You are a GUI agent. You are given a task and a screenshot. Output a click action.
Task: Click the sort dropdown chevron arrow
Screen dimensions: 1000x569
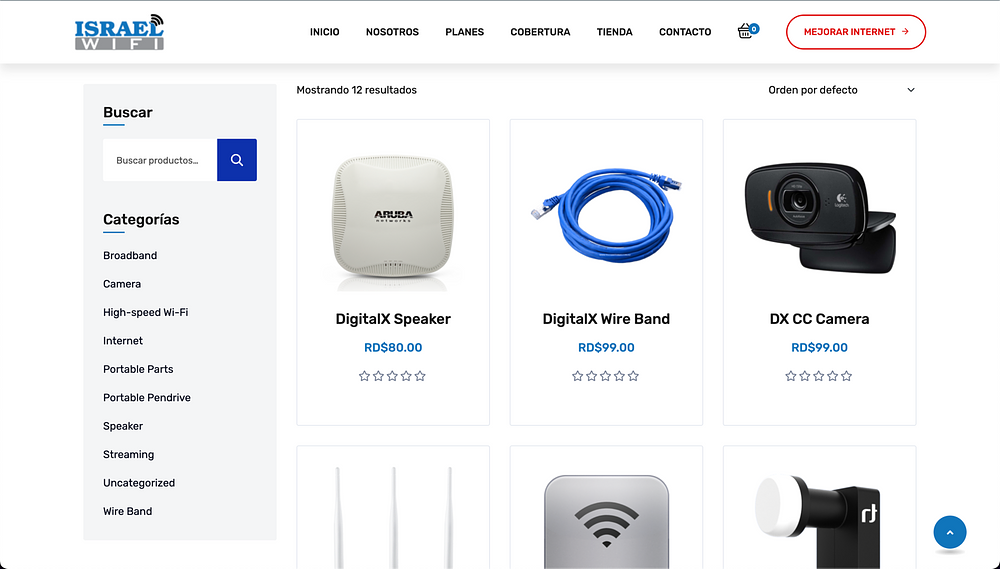click(x=911, y=90)
